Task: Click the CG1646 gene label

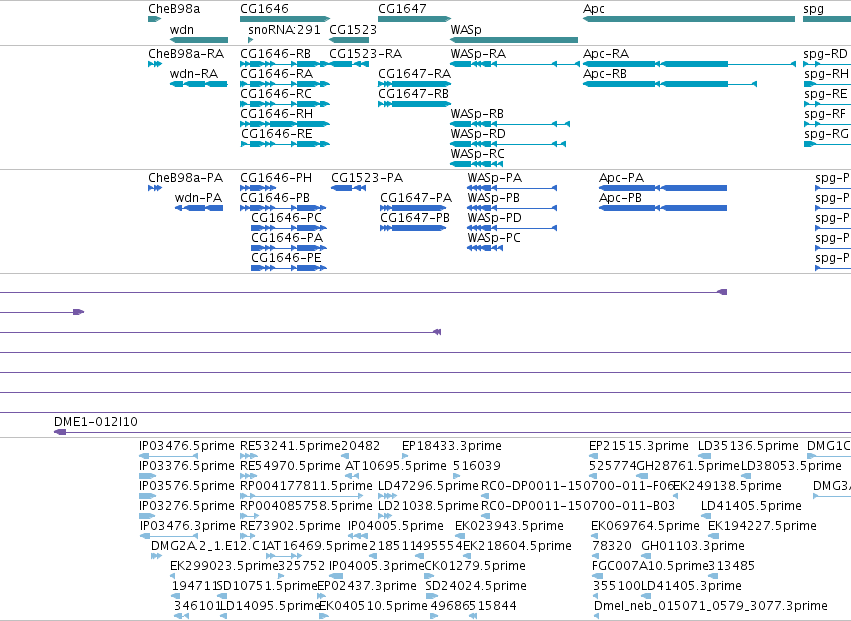Action: pos(264,9)
